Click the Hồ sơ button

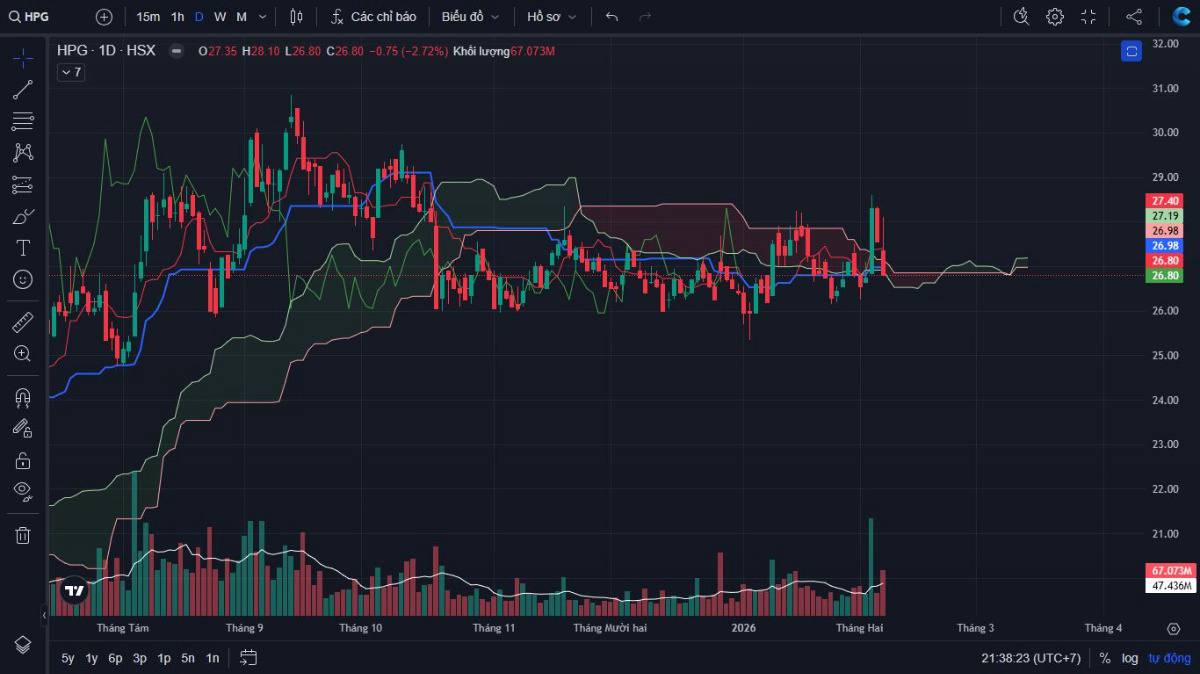[552, 17]
